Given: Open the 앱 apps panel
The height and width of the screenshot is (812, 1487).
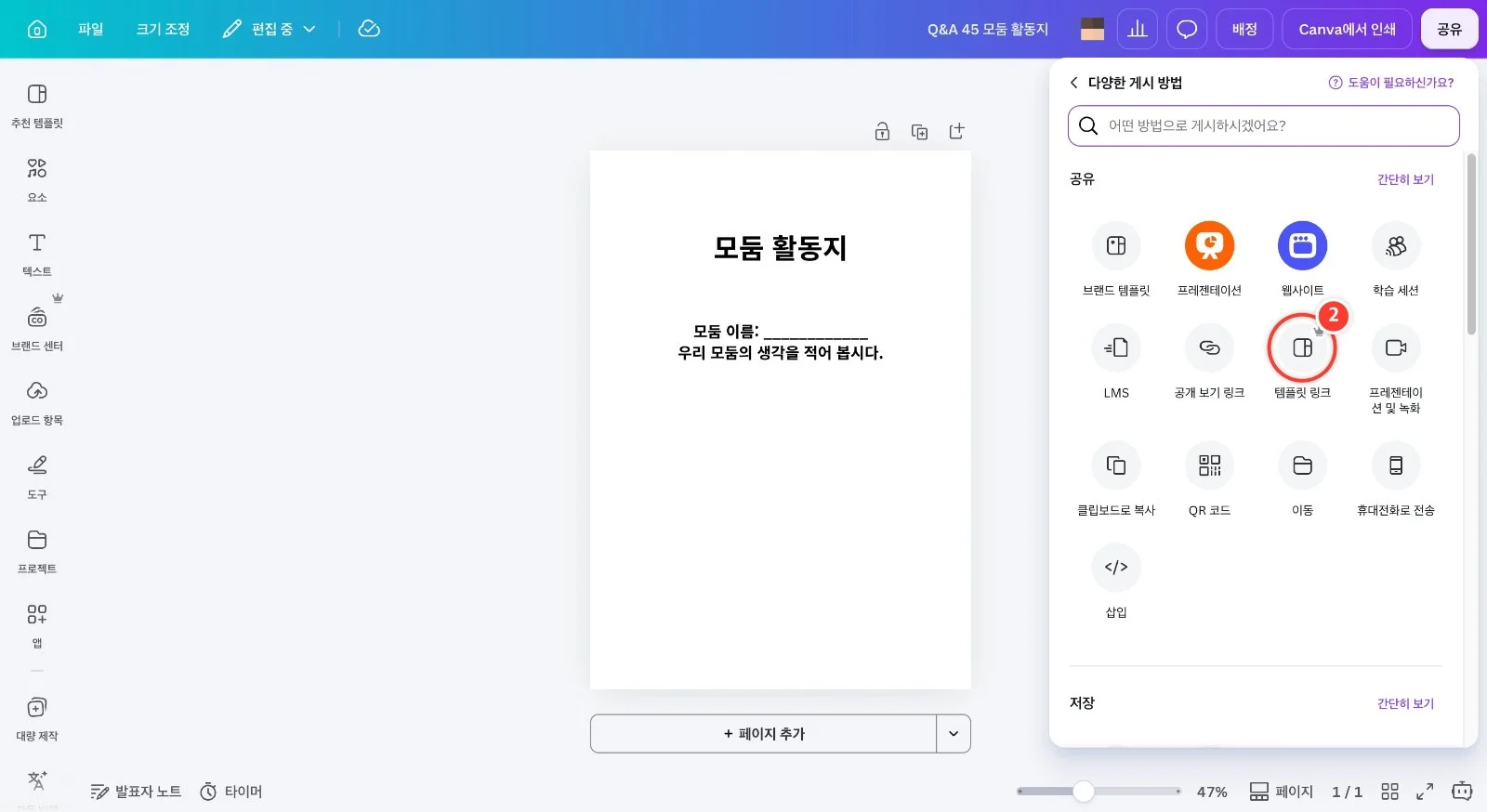Looking at the screenshot, I should (37, 625).
